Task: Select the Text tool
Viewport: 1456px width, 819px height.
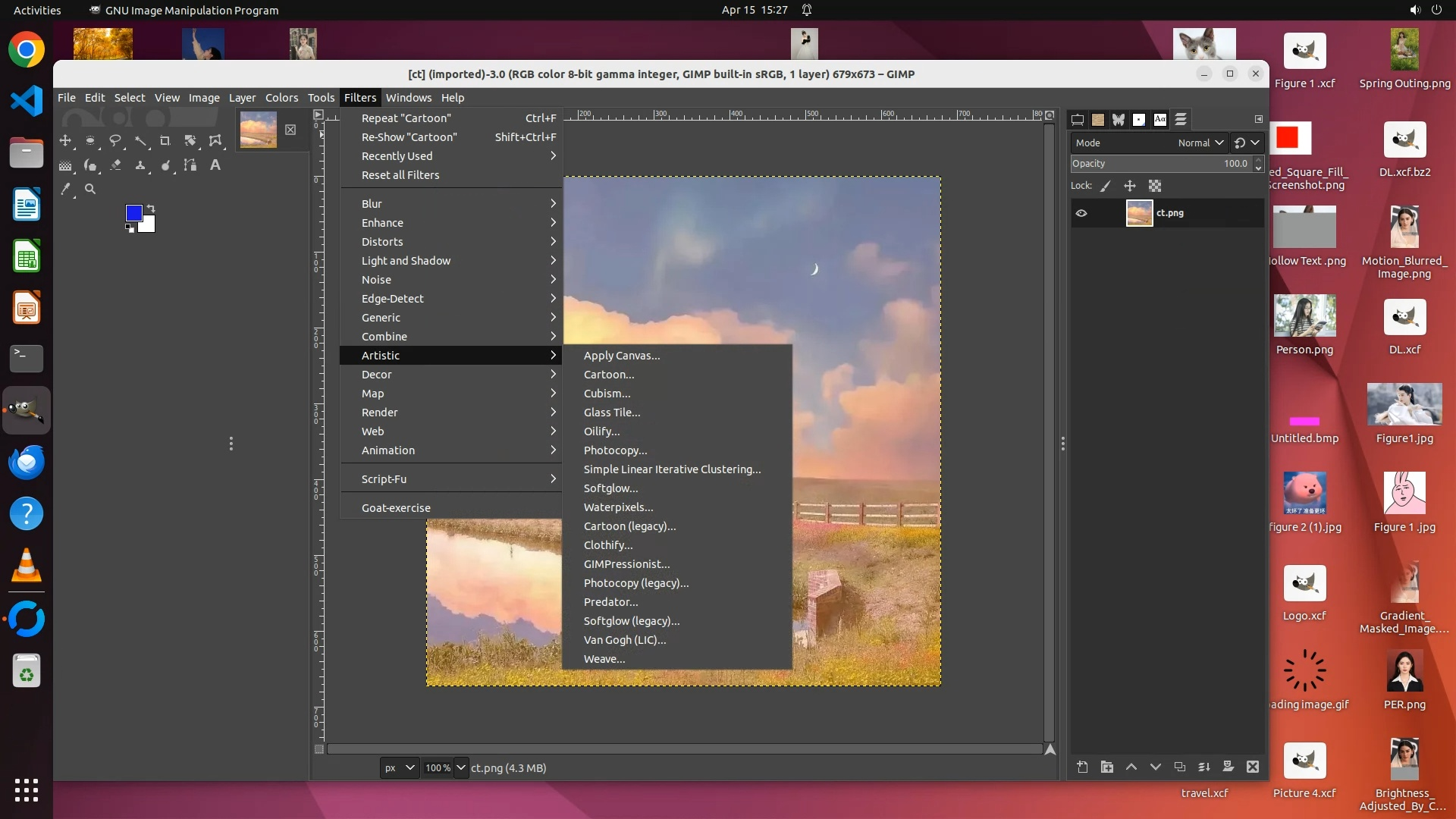Action: pos(215,165)
